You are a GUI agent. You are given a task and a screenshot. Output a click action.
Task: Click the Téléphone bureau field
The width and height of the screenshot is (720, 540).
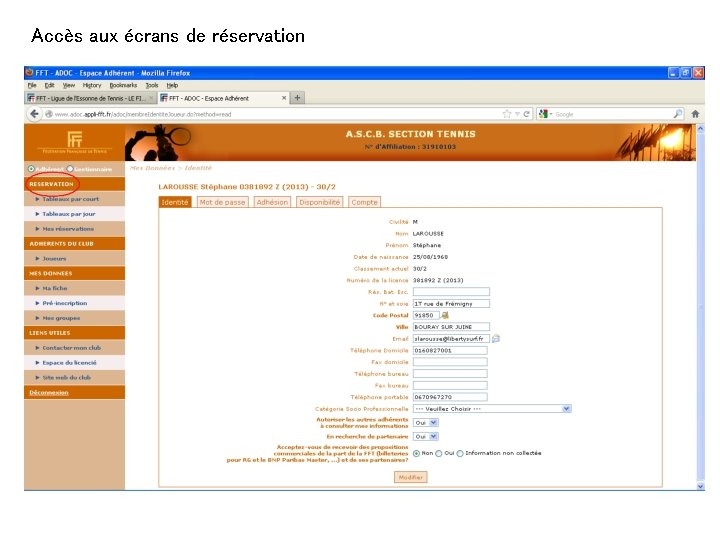click(x=450, y=374)
